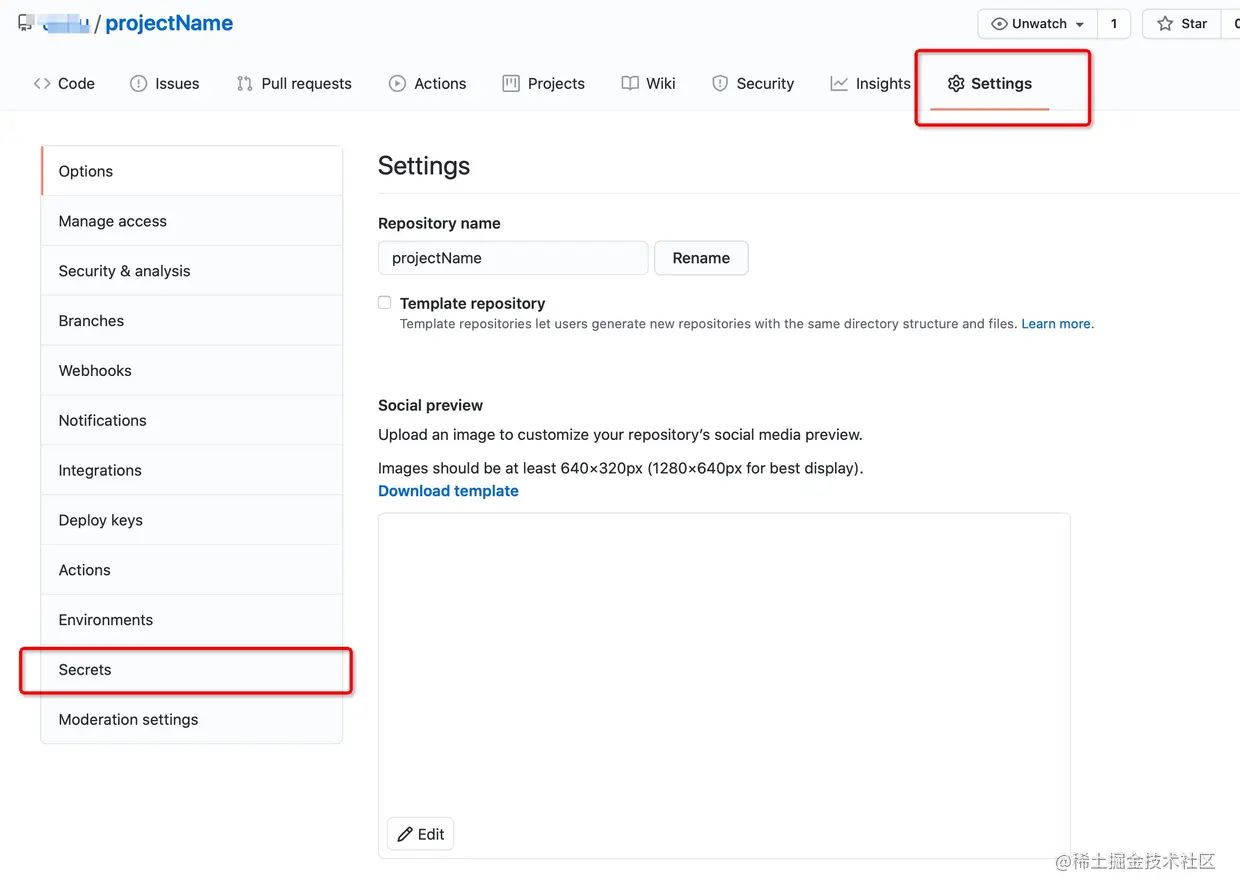
Task: Open Manage access settings
Action: tap(113, 221)
